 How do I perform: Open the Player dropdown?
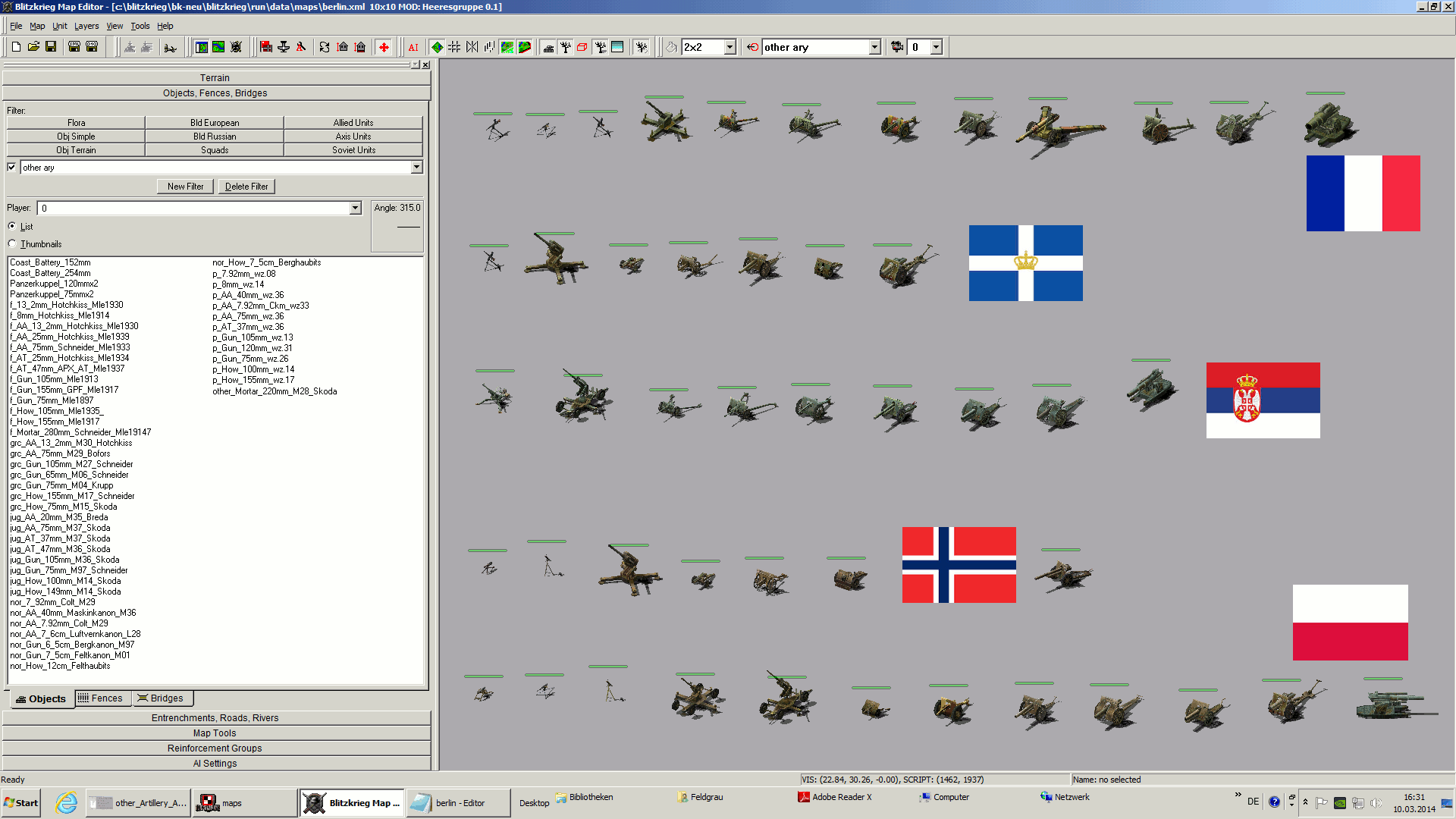[x=355, y=208]
